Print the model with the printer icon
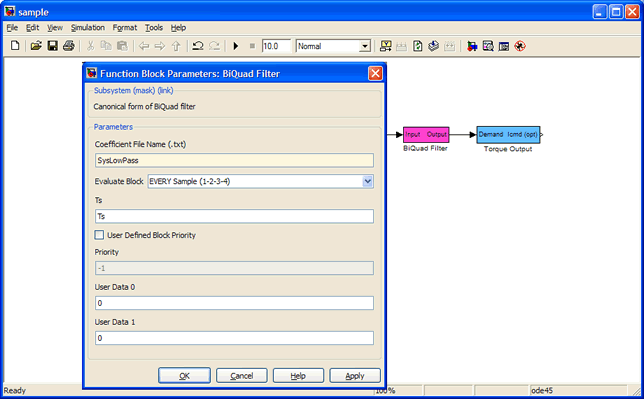 pyautogui.click(x=69, y=46)
